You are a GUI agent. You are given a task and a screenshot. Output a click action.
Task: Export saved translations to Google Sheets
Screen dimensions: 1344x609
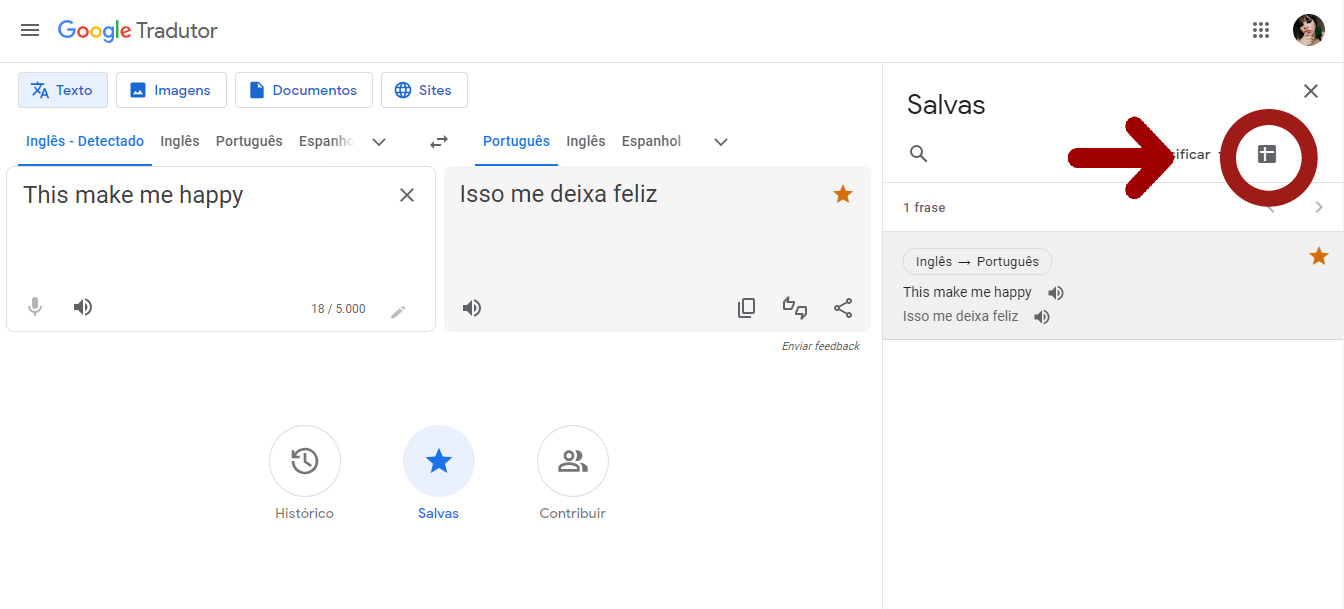tap(1268, 157)
